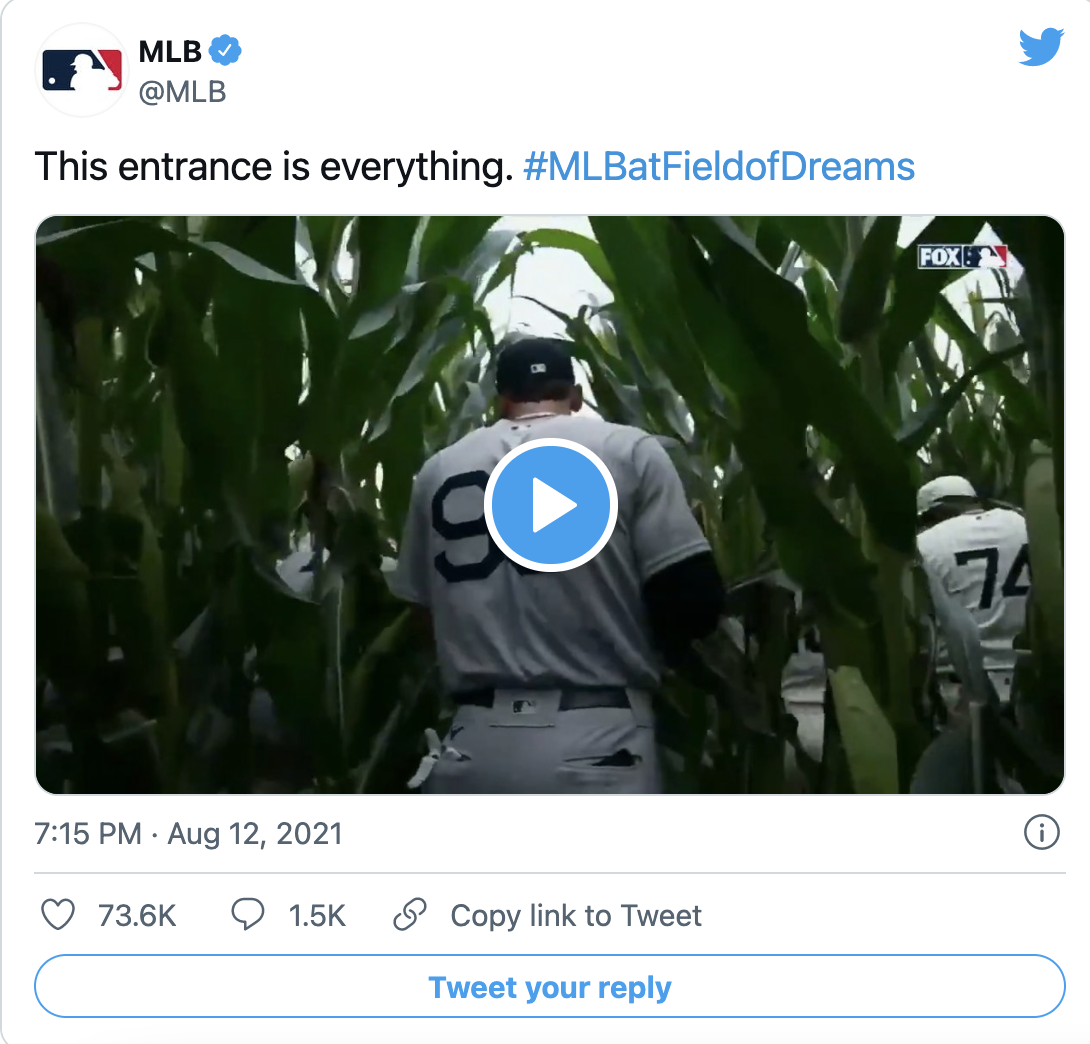Click the 1.5K replies count
1090x1044 pixels.
(x=317, y=915)
